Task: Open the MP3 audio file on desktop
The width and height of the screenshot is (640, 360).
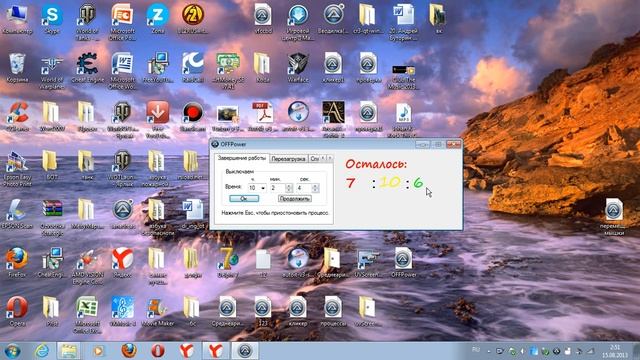Action: click(x=403, y=120)
